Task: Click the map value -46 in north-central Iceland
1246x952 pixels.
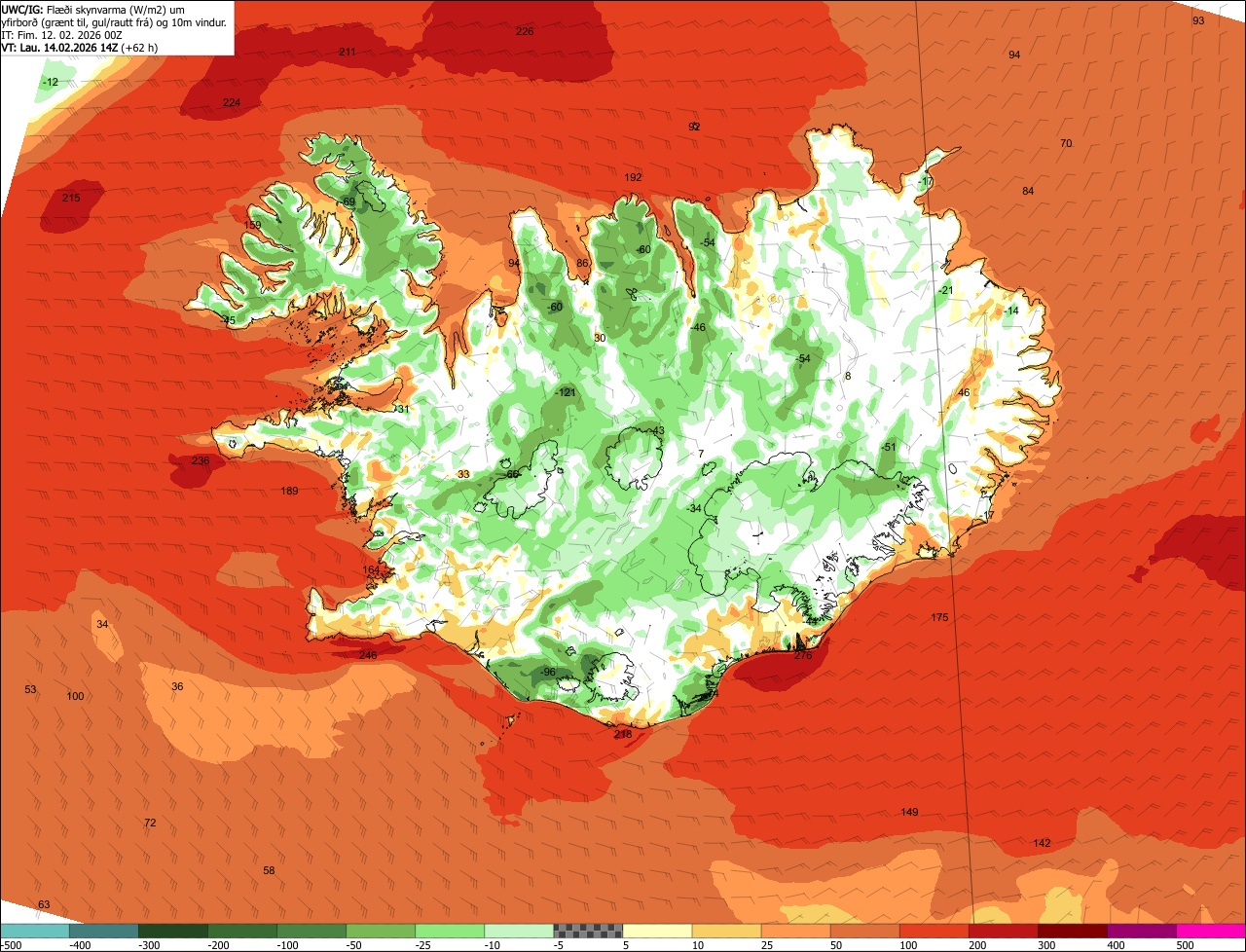Action: (x=697, y=327)
